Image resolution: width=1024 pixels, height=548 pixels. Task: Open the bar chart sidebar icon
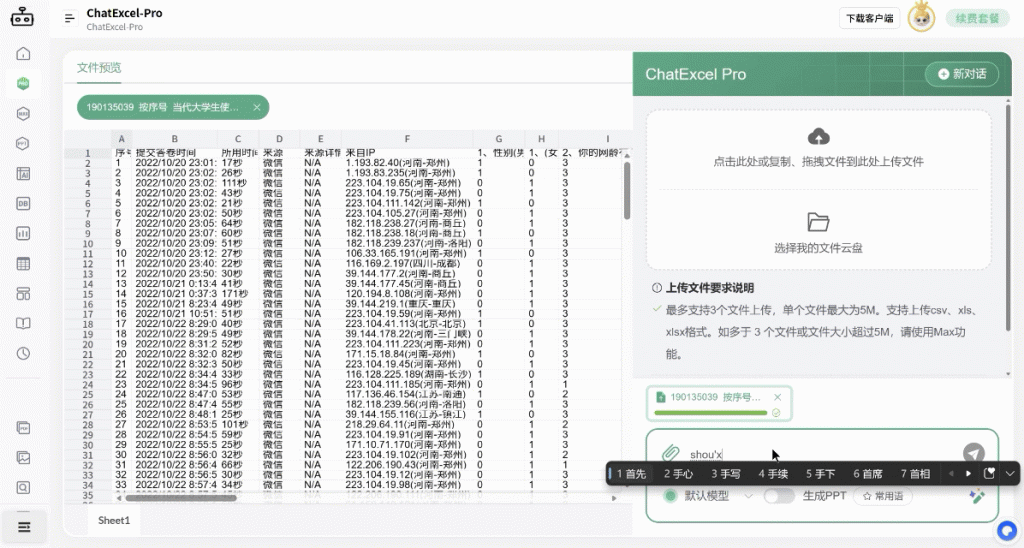23,233
